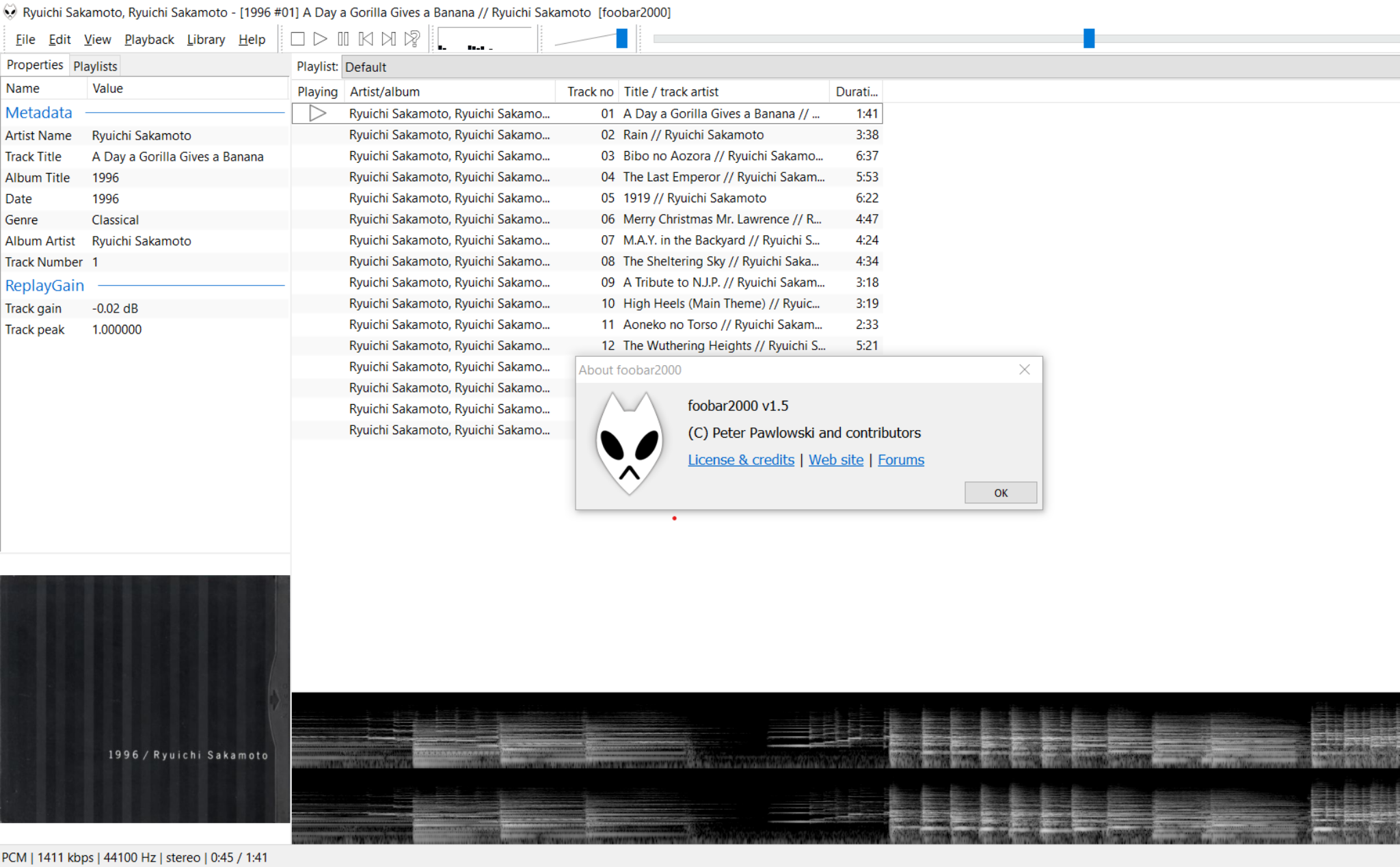1400x867 pixels.
Task: Switch to the Playlists tab
Action: click(x=95, y=65)
